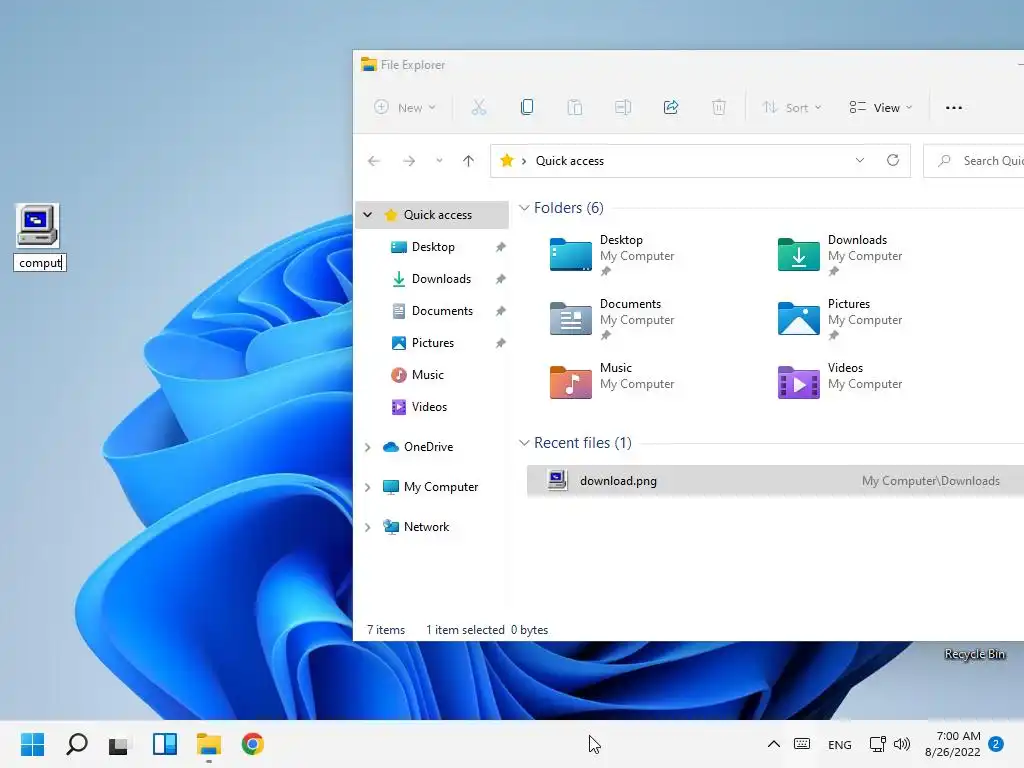Screen dimensions: 1024x768
Task: Click the ENG language indicator
Action: (x=839, y=744)
